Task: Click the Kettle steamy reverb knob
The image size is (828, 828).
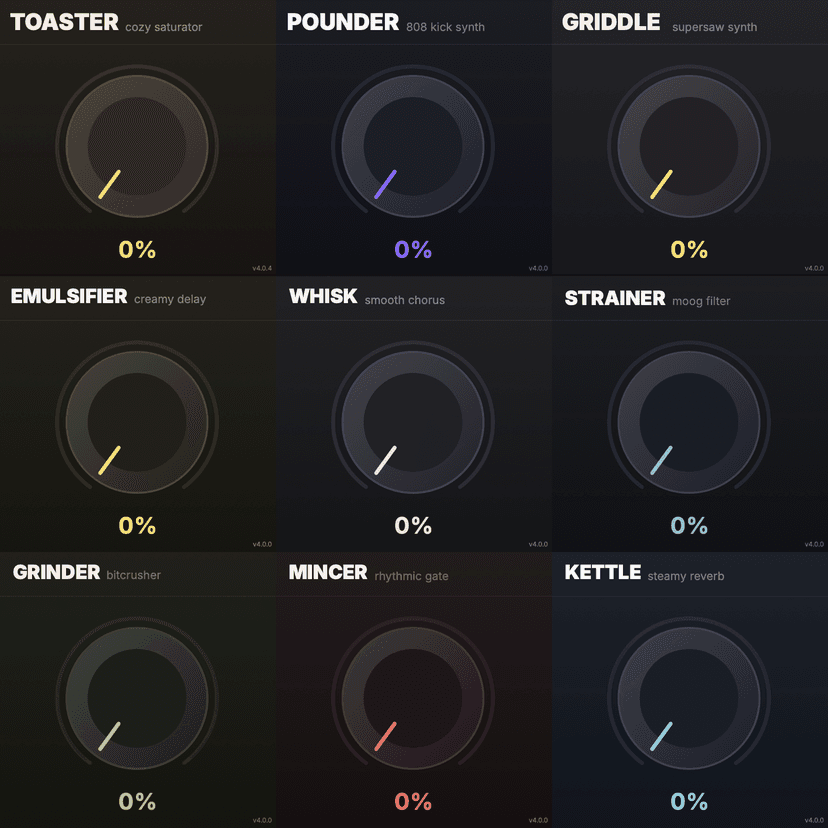Action: point(689,695)
